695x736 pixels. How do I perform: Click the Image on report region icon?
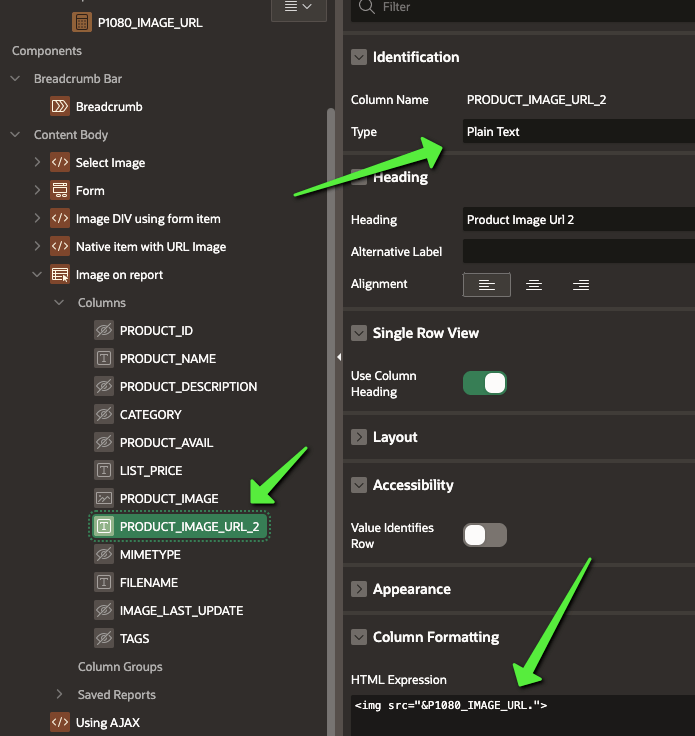60,275
